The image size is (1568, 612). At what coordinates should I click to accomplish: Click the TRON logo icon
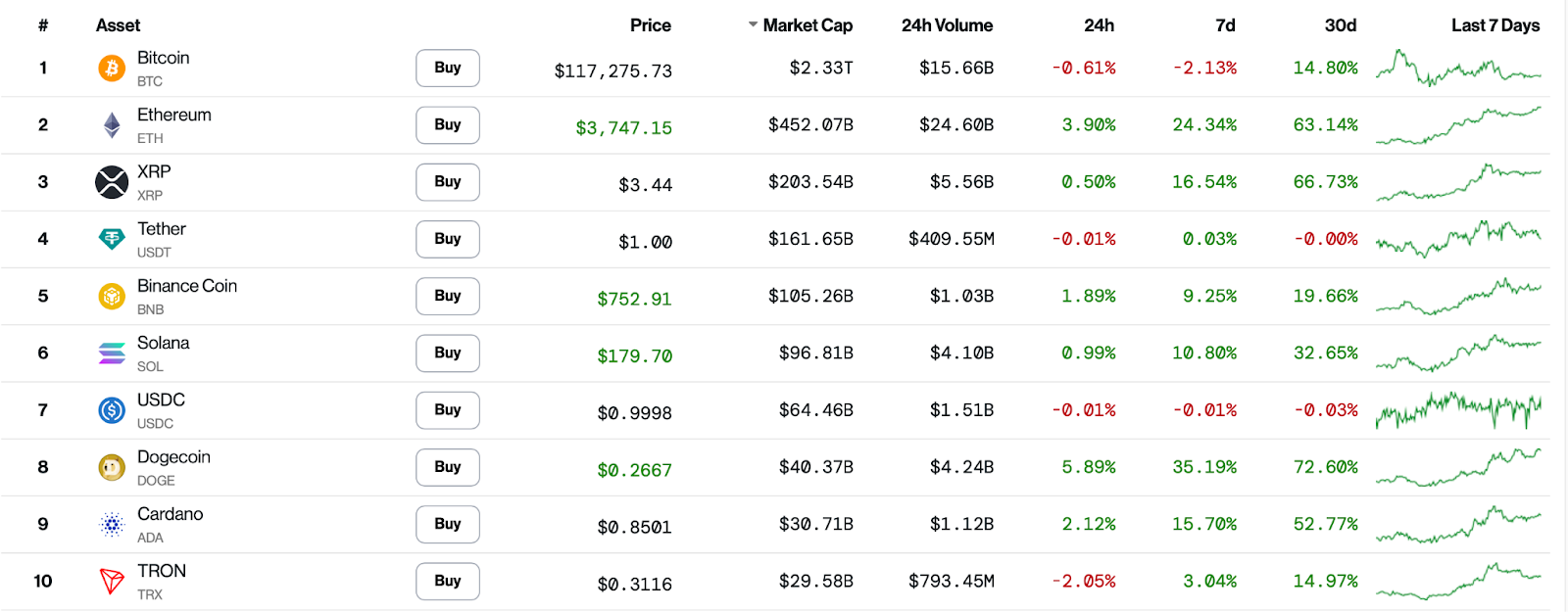[112, 582]
